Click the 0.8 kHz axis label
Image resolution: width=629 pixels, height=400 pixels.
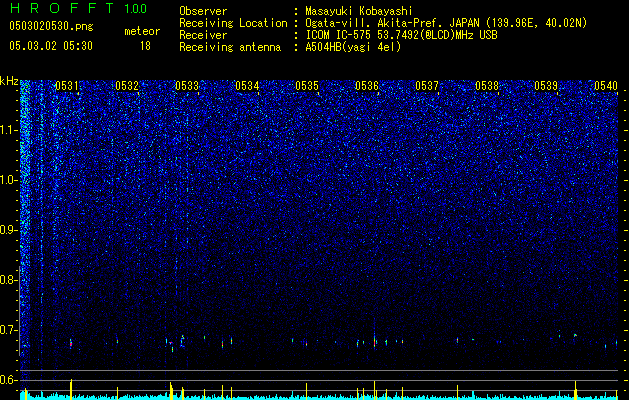coord(9,280)
